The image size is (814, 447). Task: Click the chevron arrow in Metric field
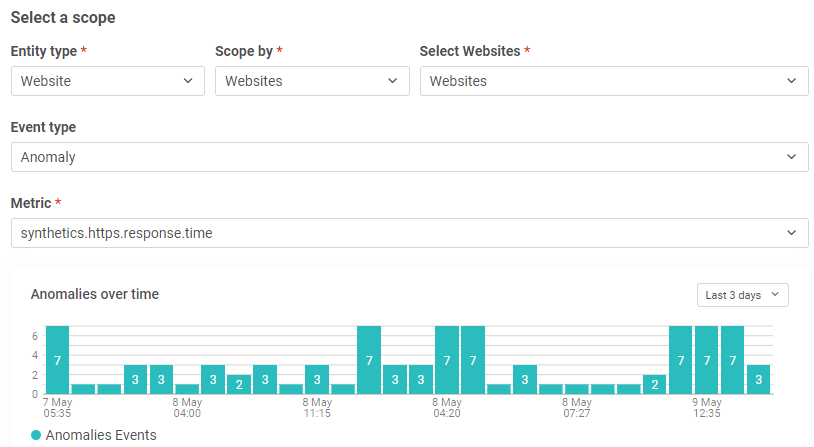click(x=792, y=233)
